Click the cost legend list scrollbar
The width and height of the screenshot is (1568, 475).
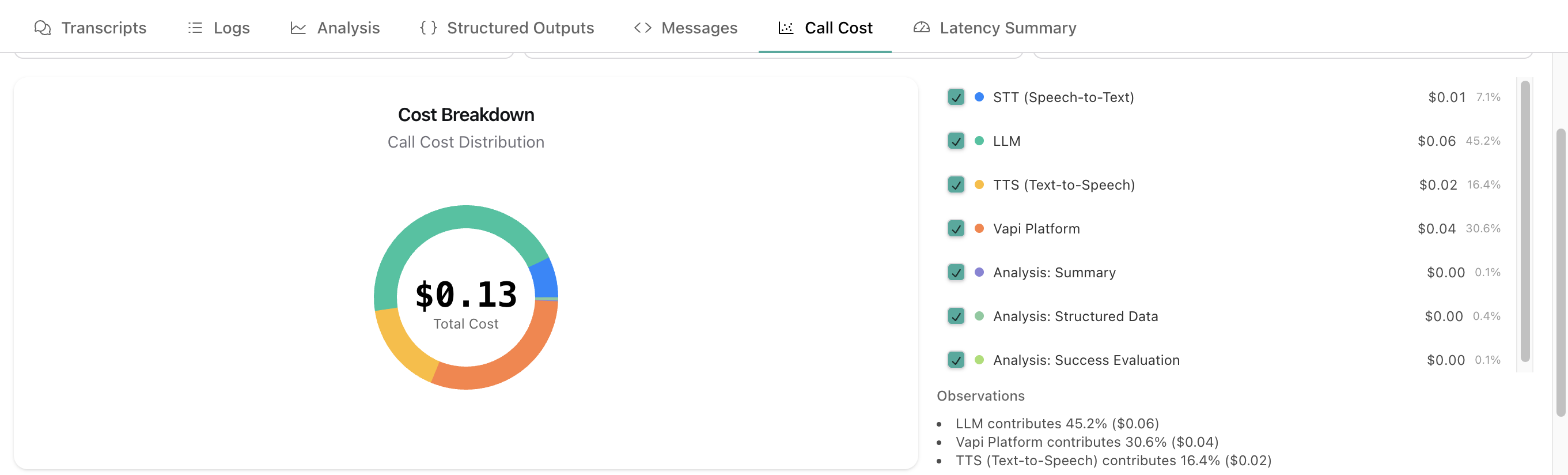pyautogui.click(x=1524, y=220)
